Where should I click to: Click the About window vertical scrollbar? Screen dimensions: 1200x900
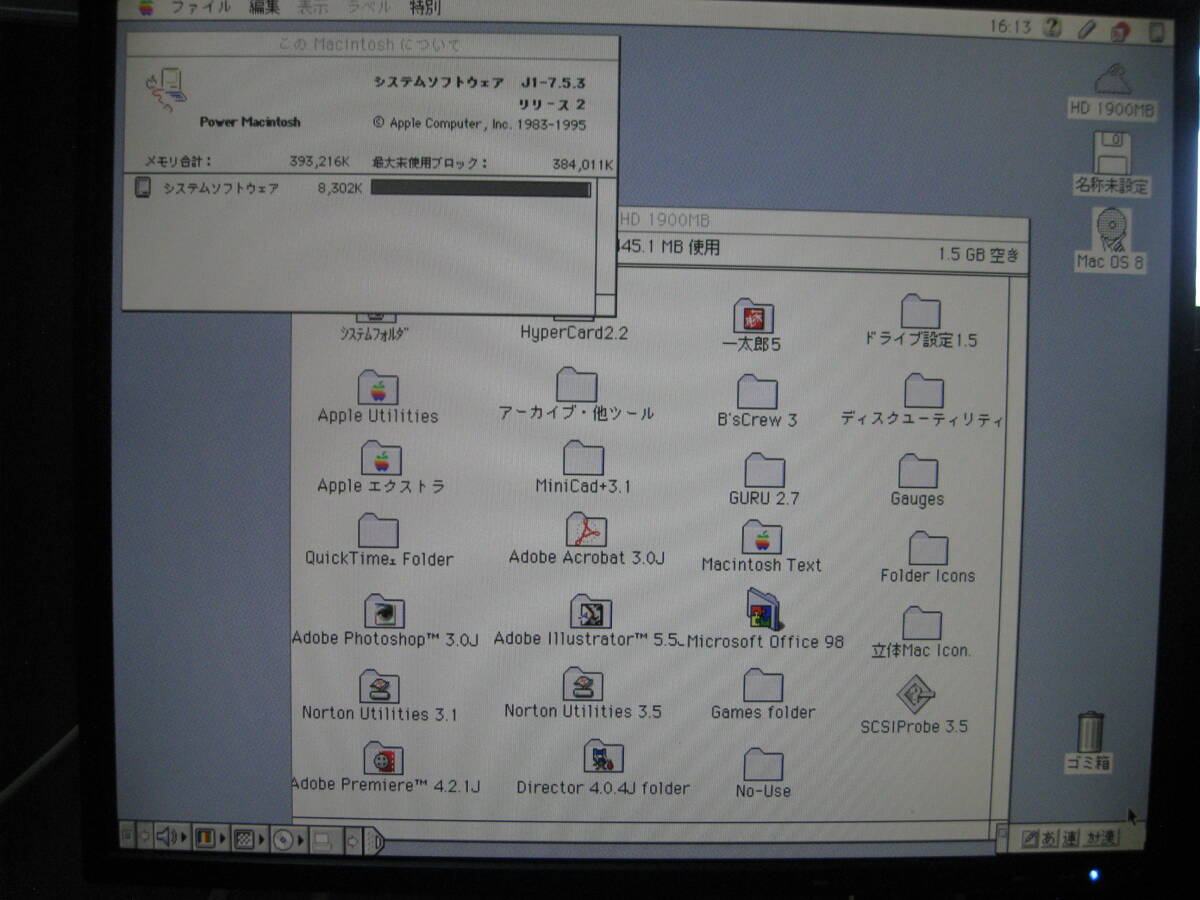607,235
